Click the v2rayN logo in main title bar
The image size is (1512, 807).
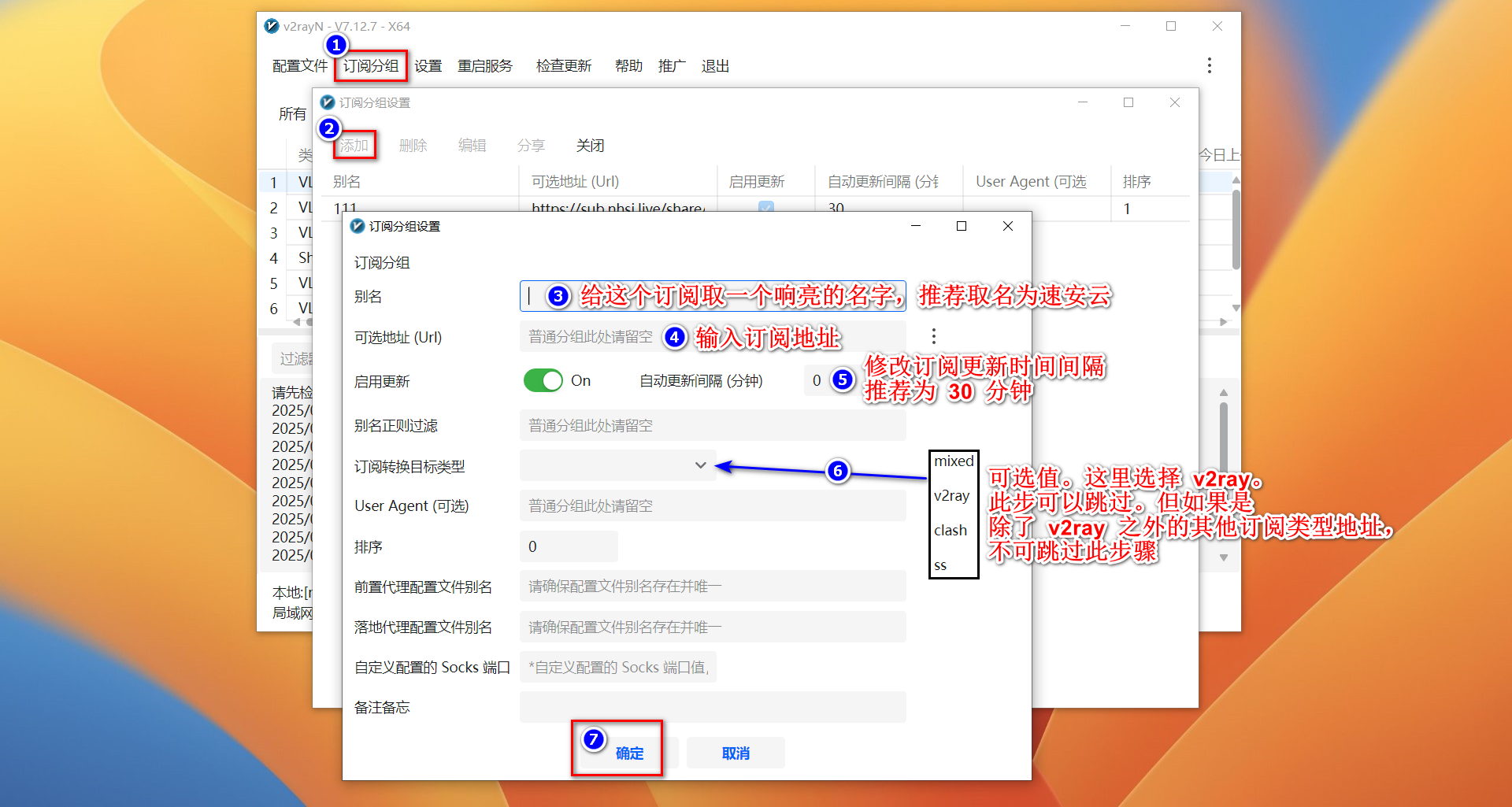point(272,26)
